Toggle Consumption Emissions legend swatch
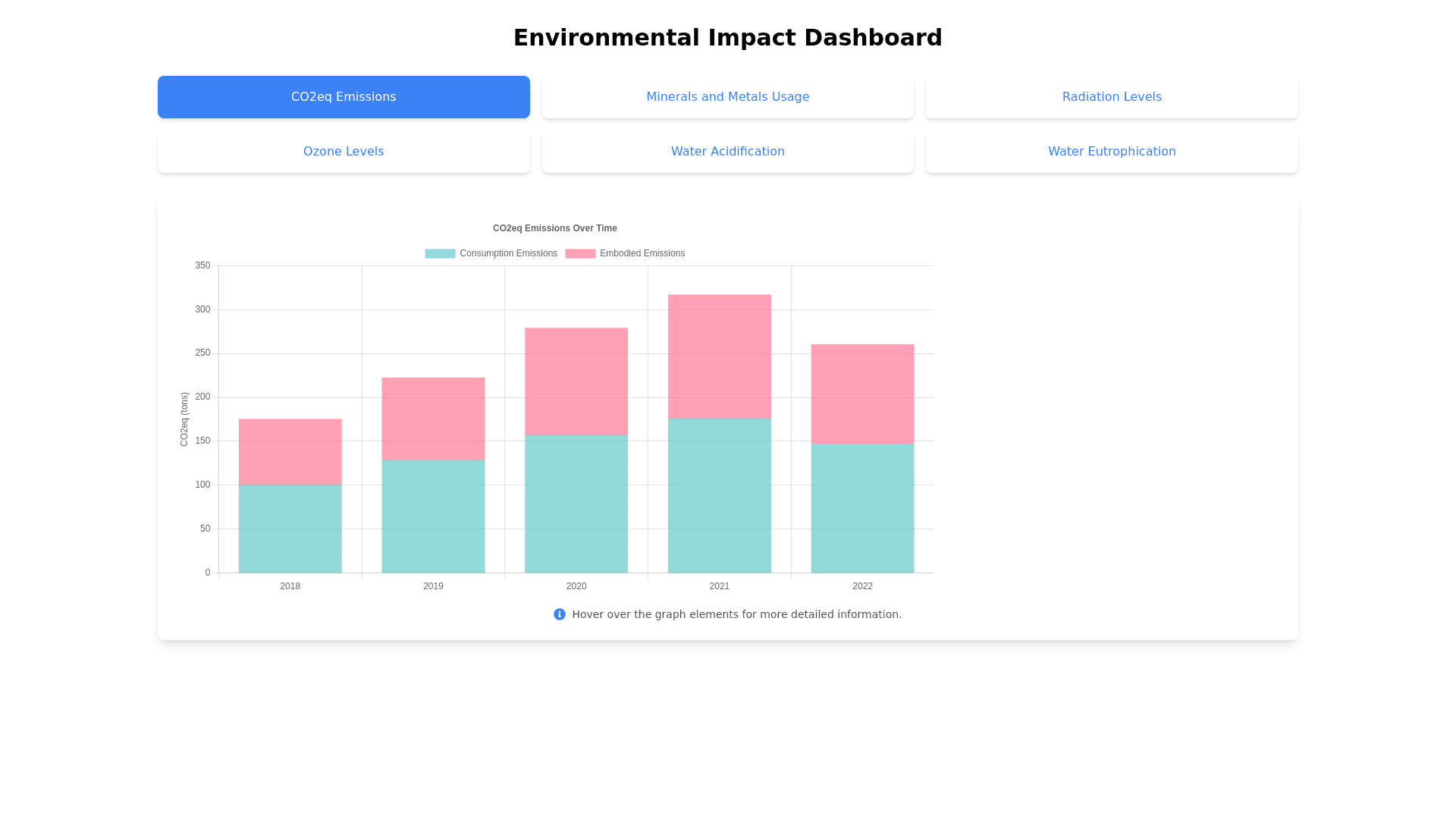 pos(440,253)
